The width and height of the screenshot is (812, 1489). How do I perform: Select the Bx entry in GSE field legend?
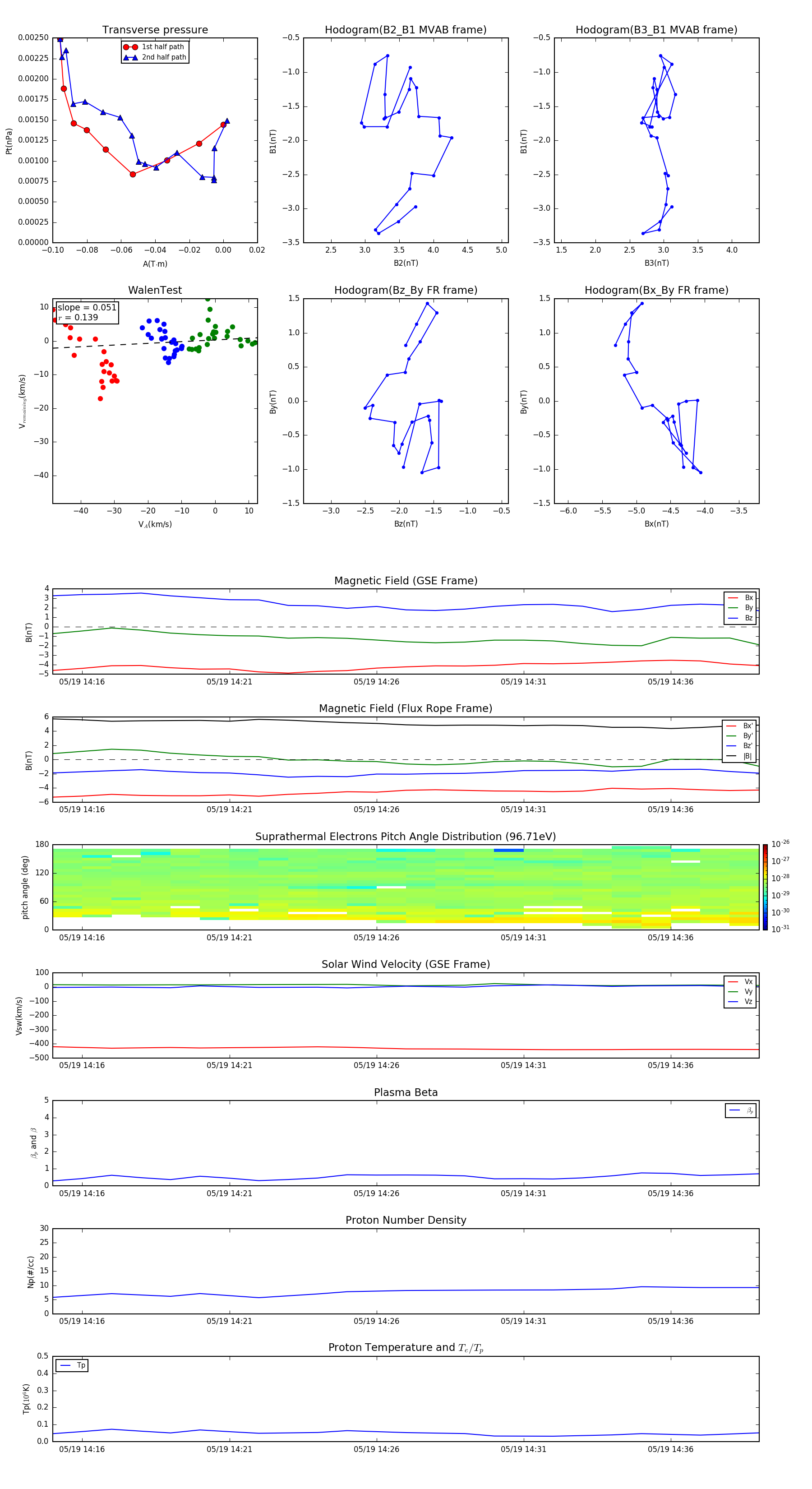(x=740, y=598)
